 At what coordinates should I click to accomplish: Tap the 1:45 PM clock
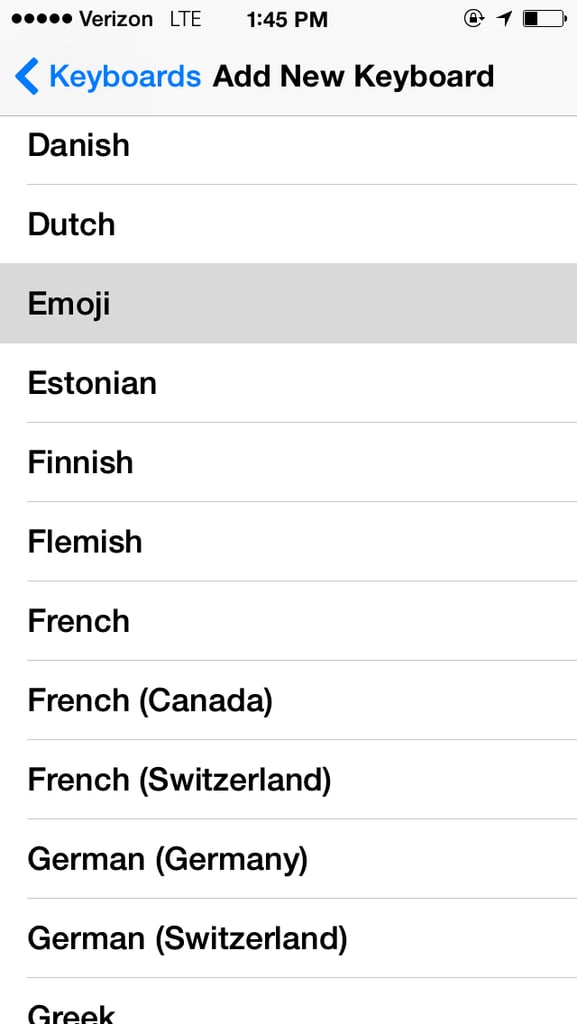287,20
